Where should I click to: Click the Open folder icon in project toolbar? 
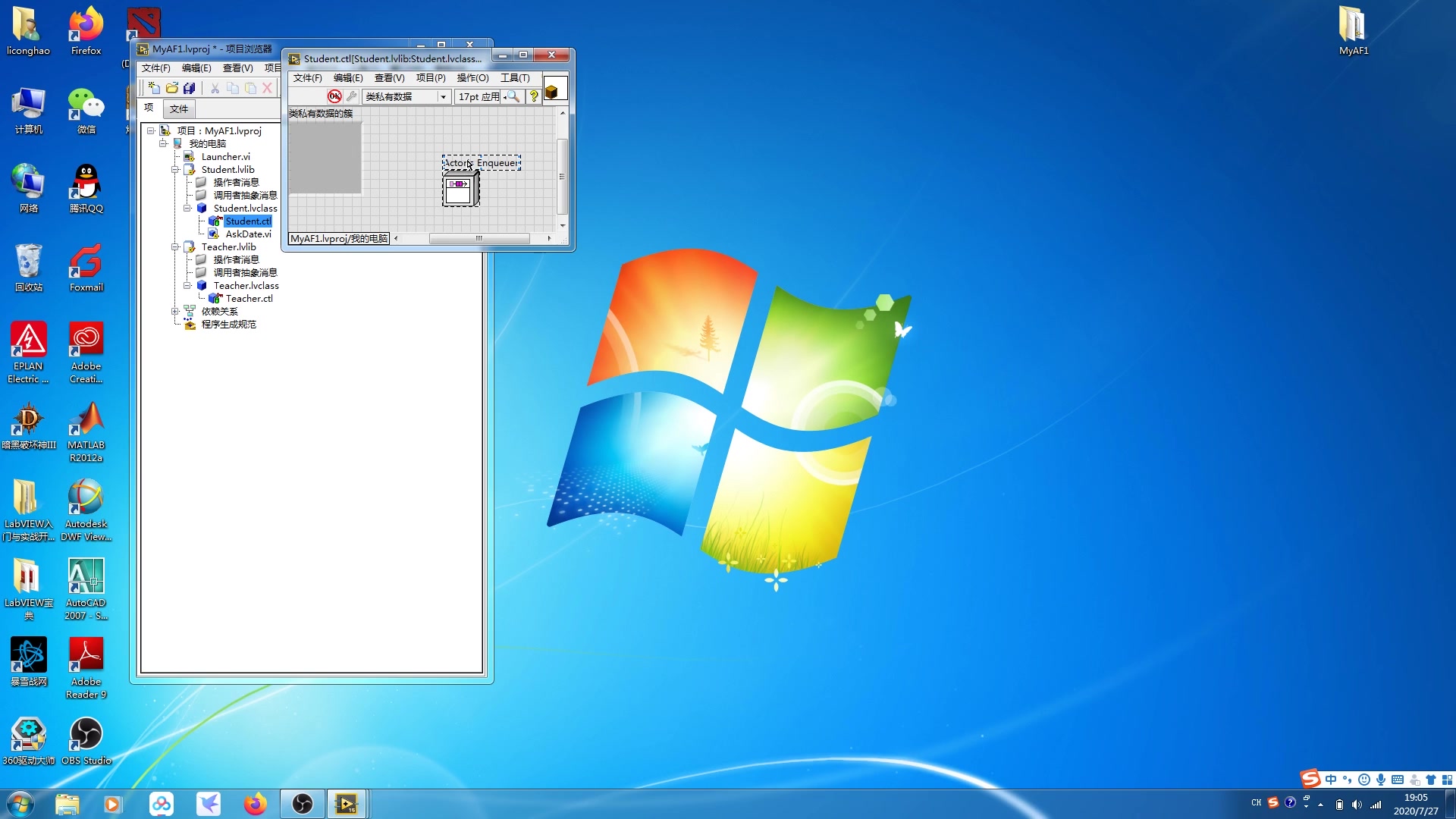172,88
